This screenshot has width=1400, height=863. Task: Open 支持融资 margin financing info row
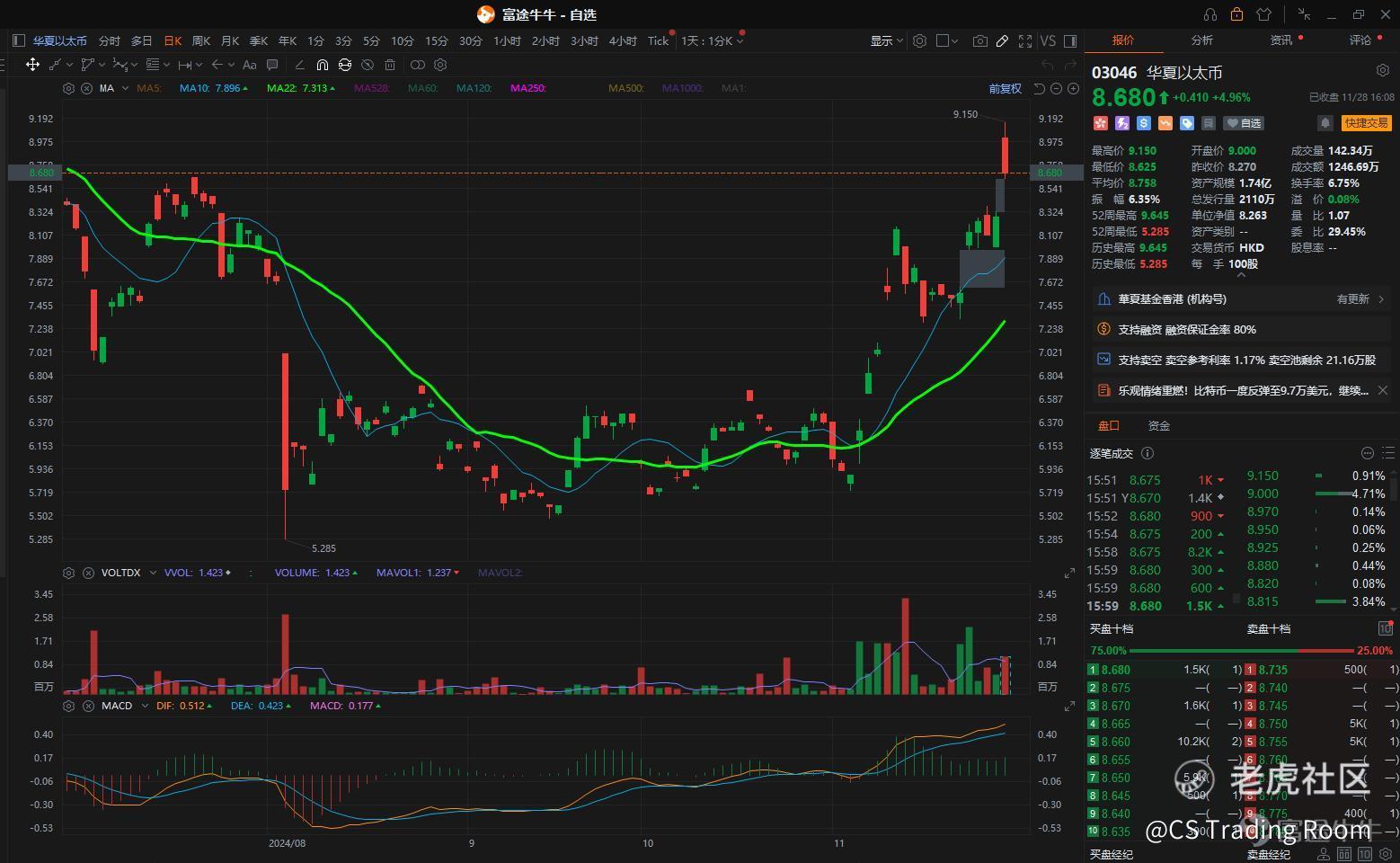coord(1242,330)
